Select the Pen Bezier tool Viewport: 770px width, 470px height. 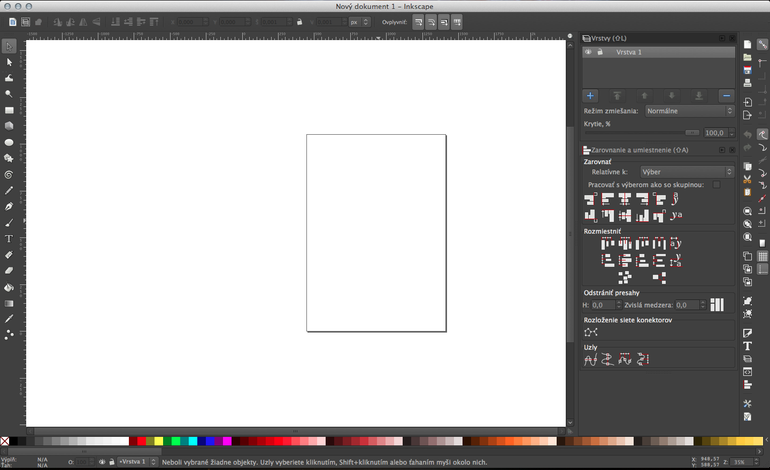[x=9, y=207]
